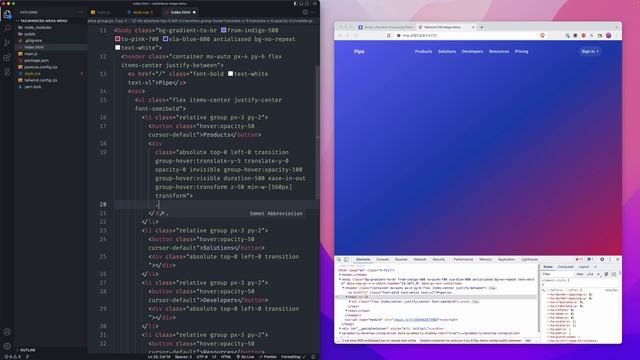Open the Extensions view in VS Code activity bar

(7, 58)
